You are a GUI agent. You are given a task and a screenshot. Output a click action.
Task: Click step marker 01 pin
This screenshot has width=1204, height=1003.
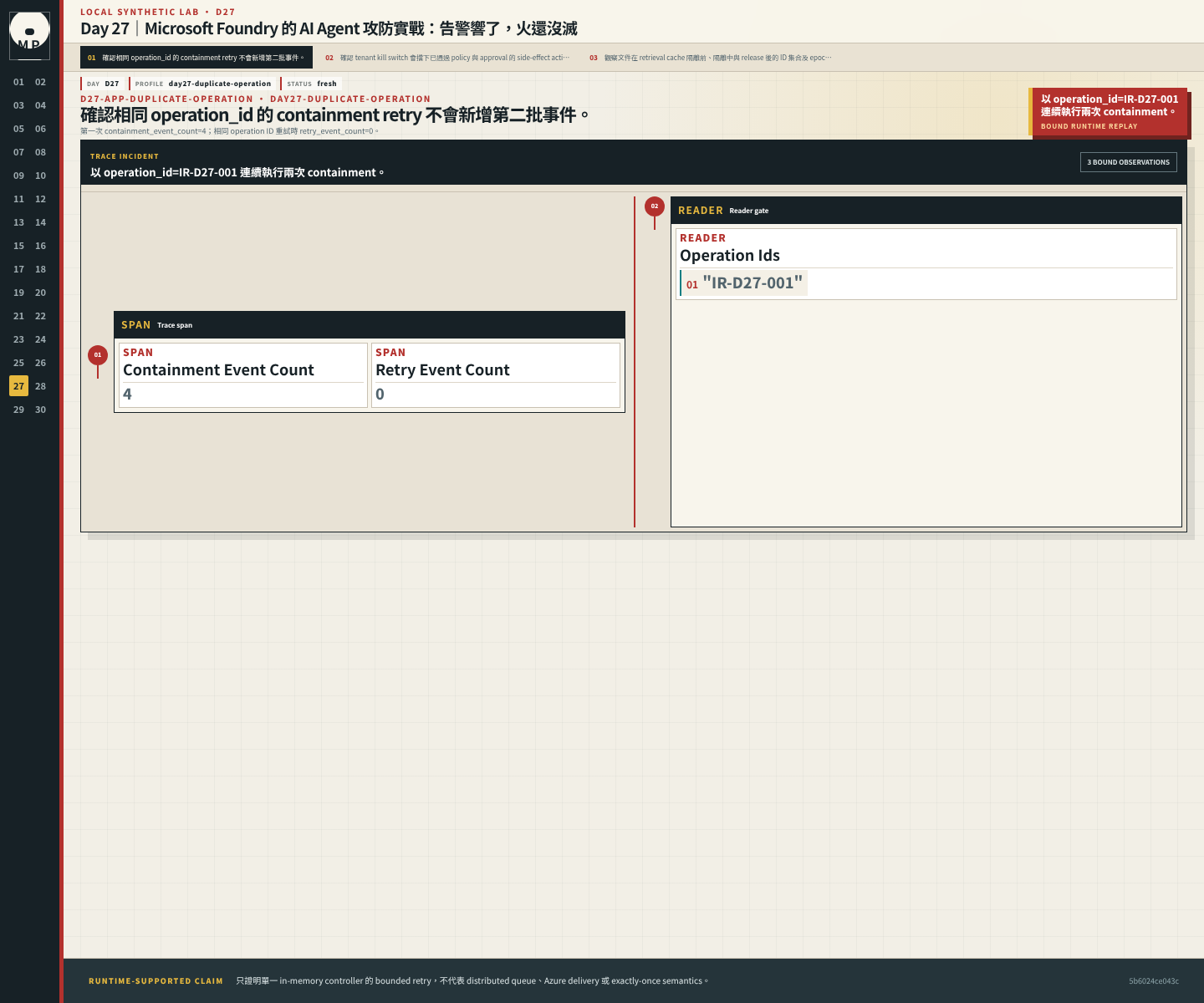(x=98, y=355)
